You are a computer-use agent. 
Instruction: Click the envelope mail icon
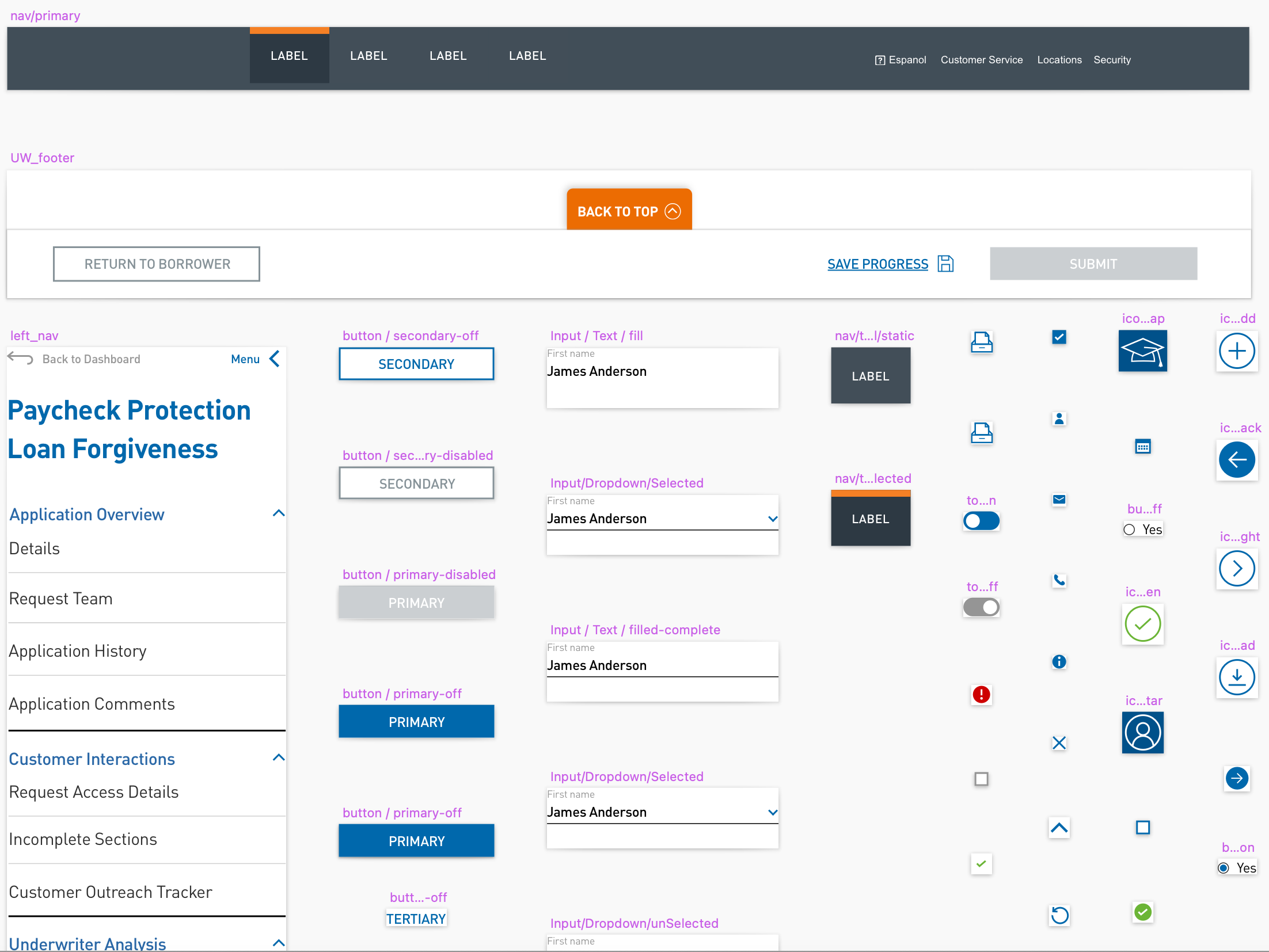1059,500
